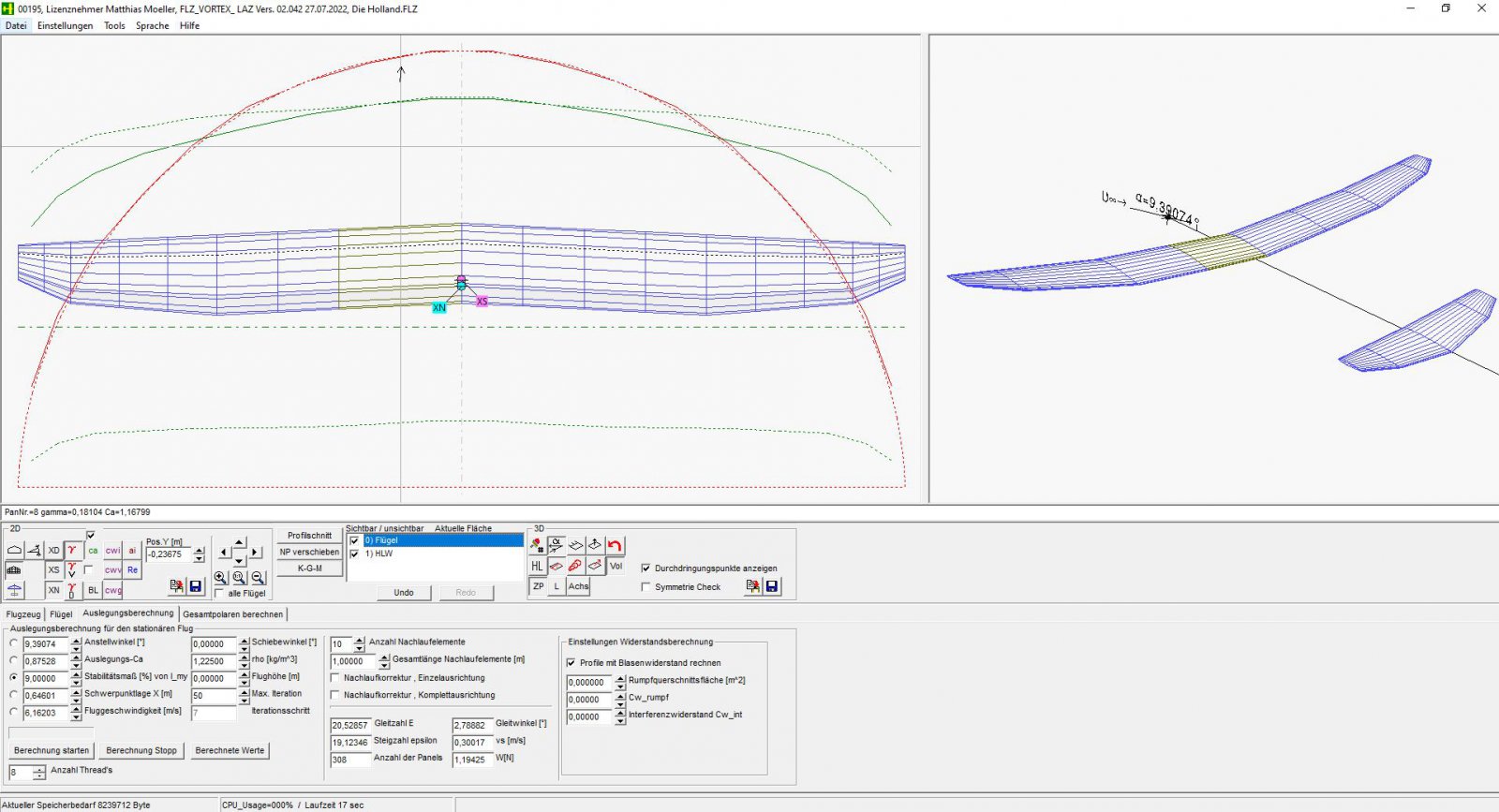Click the red chain link icon in 3D panel
Viewport: 1499px width, 812px height.
[575, 566]
